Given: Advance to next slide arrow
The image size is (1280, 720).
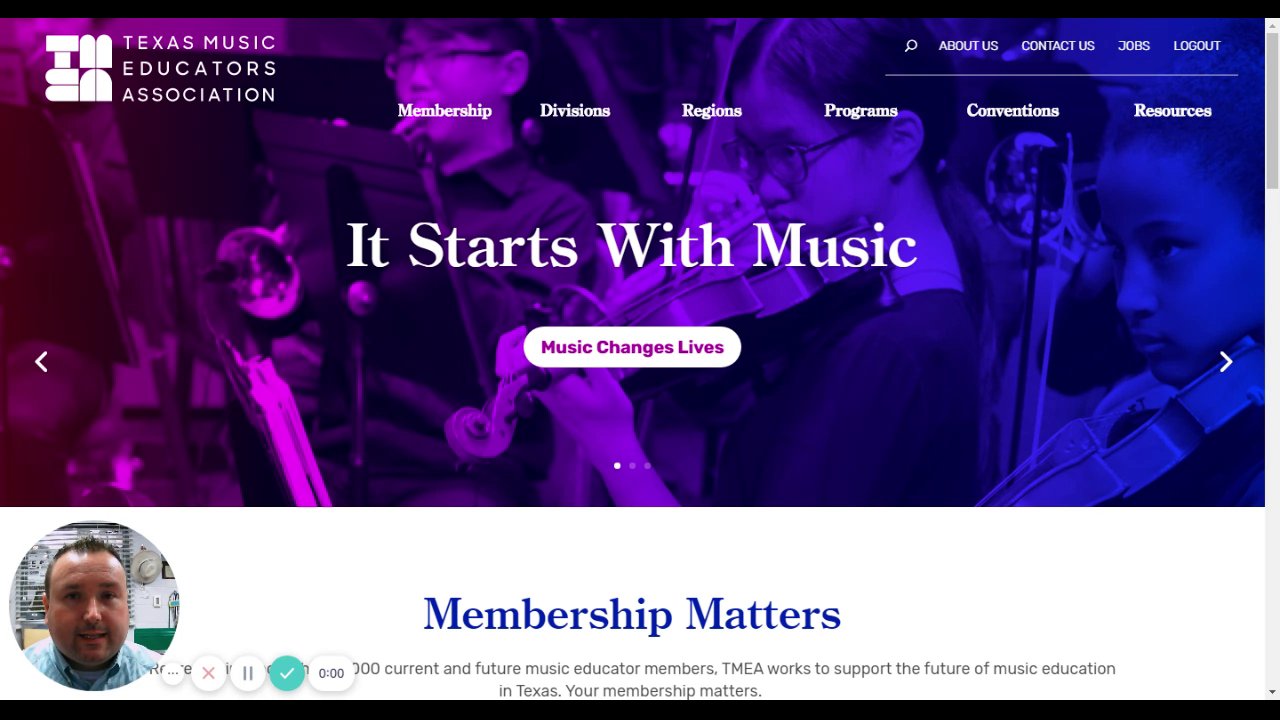Looking at the screenshot, I should [x=1226, y=362].
